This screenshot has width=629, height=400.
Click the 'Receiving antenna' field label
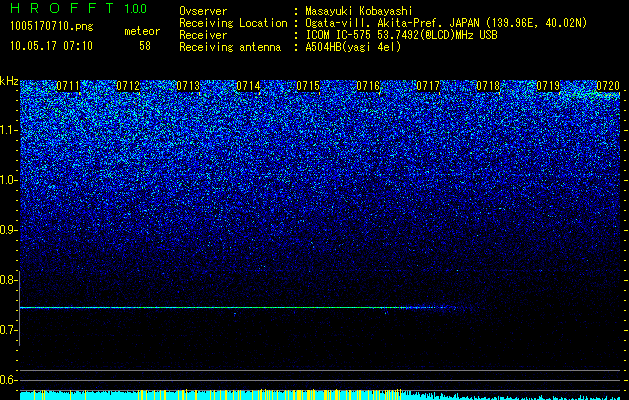click(230, 47)
